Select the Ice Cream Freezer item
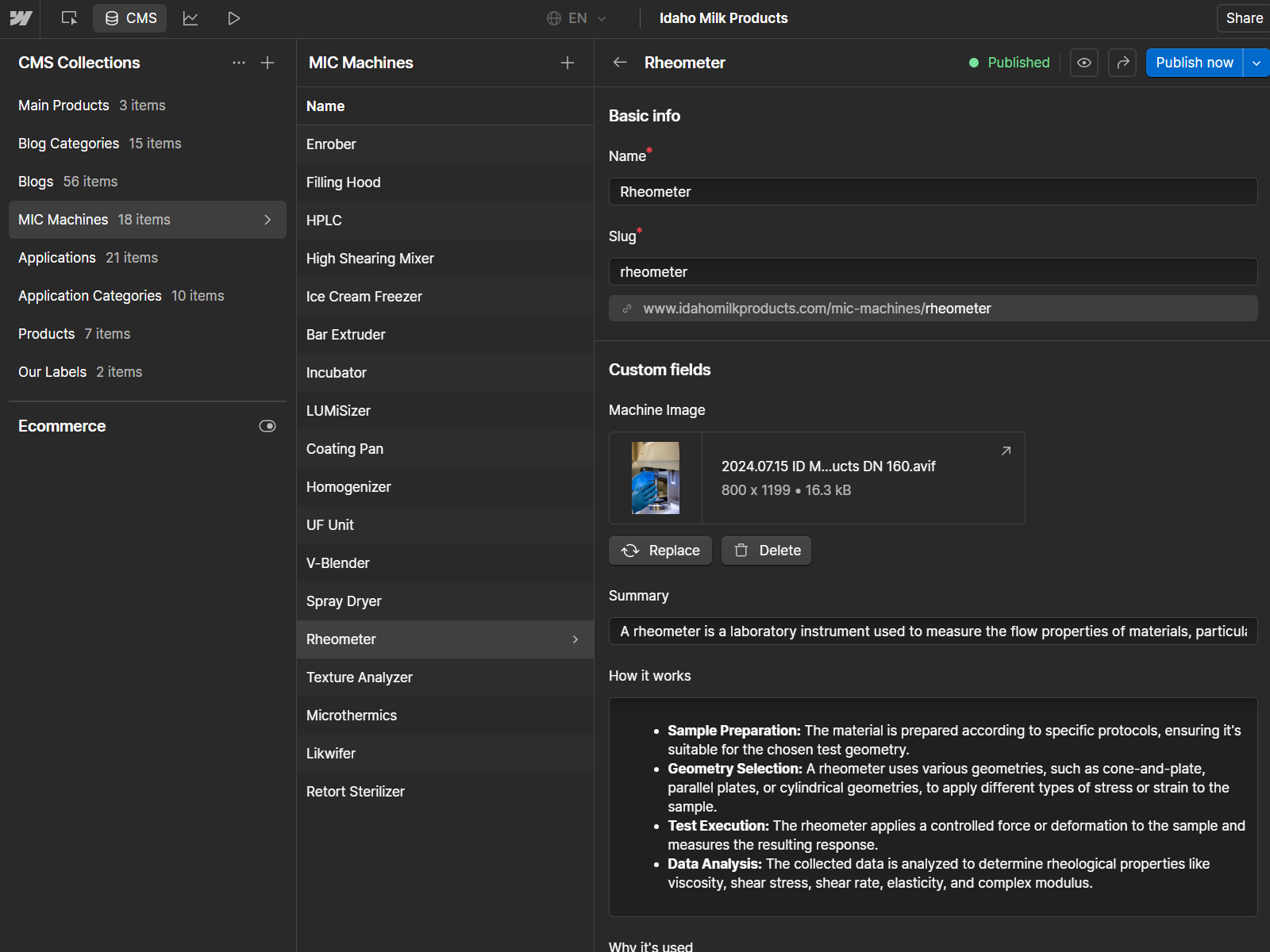This screenshot has width=1270, height=952. tap(445, 297)
